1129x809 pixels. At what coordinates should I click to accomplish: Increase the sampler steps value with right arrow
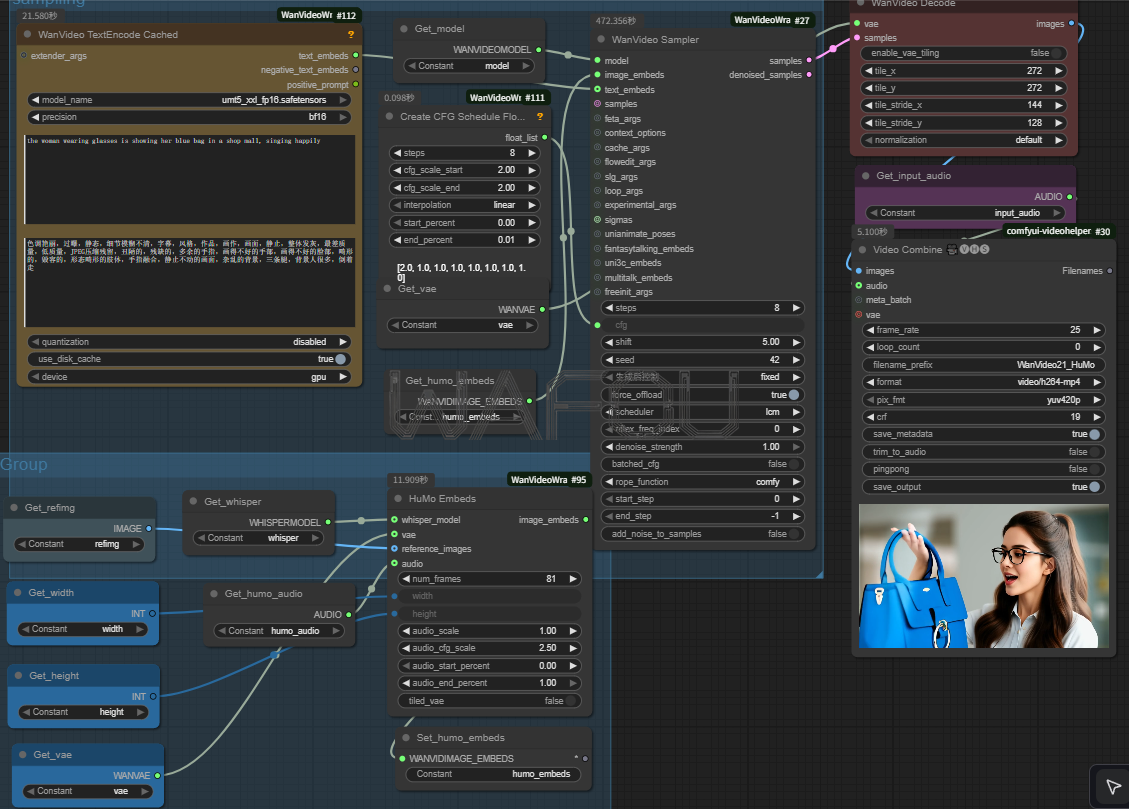pos(796,308)
